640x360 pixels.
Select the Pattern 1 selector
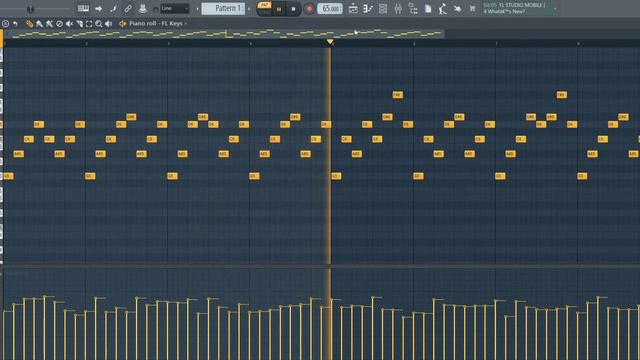pyautogui.click(x=223, y=8)
